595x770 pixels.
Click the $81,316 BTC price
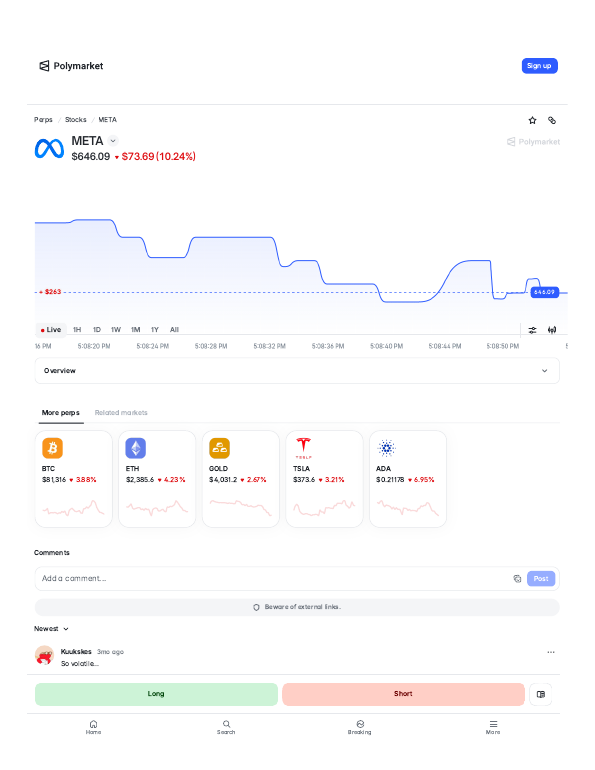(54, 480)
